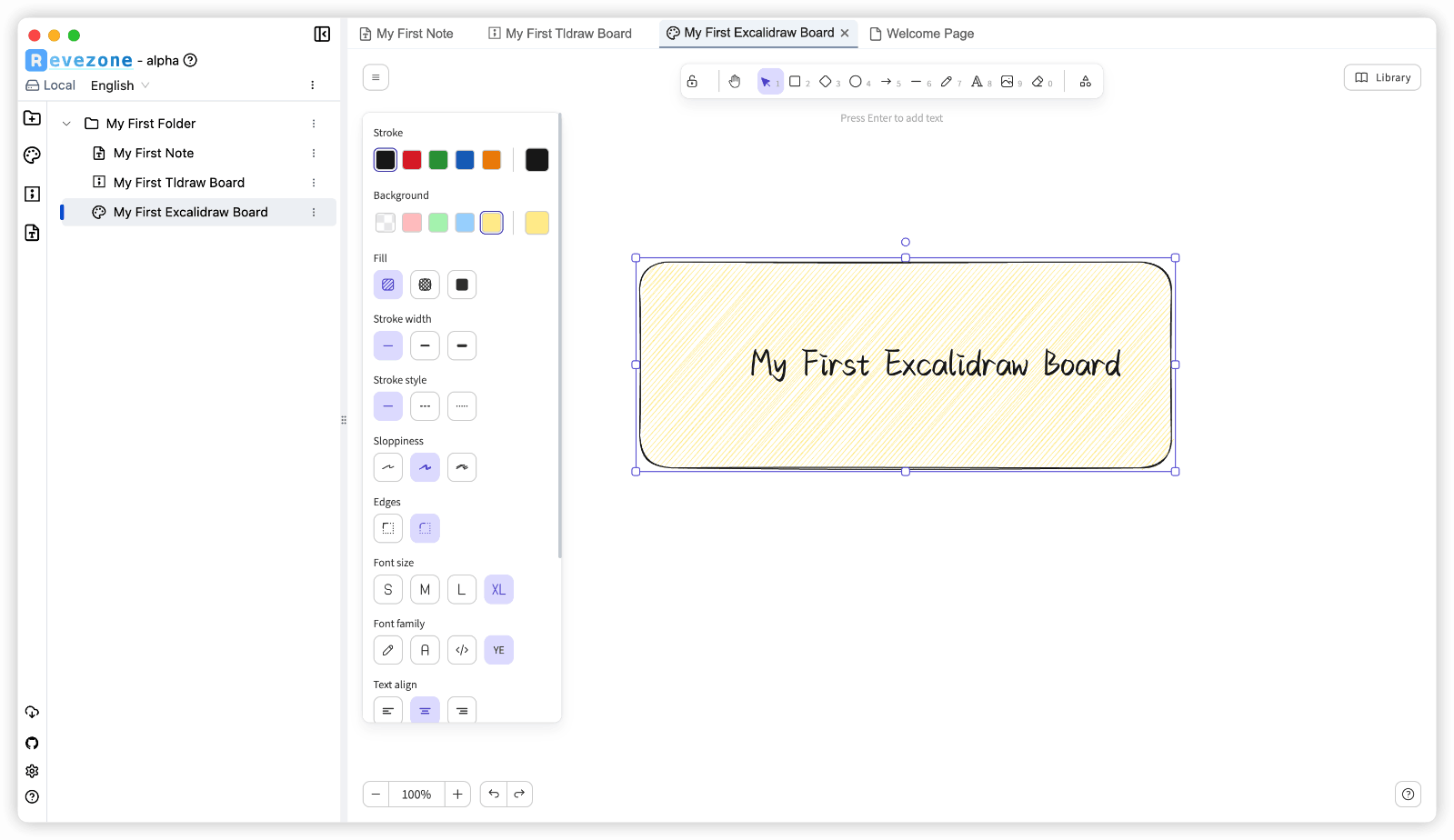
Task: Select the Diamond shape tool
Action: 826,82
